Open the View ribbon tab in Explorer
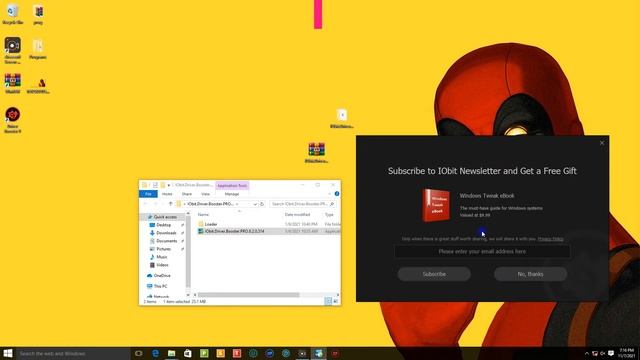This screenshot has width=640, height=360. (x=205, y=194)
